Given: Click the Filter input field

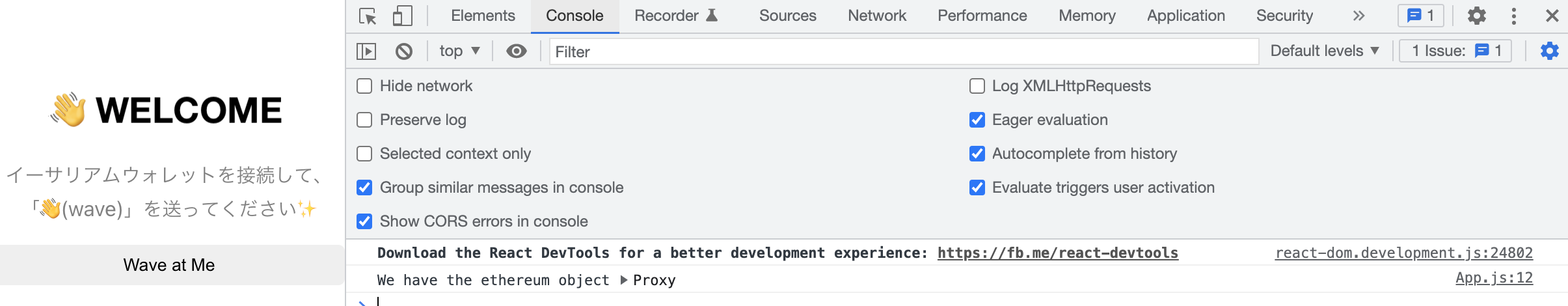Looking at the screenshot, I should coord(904,51).
